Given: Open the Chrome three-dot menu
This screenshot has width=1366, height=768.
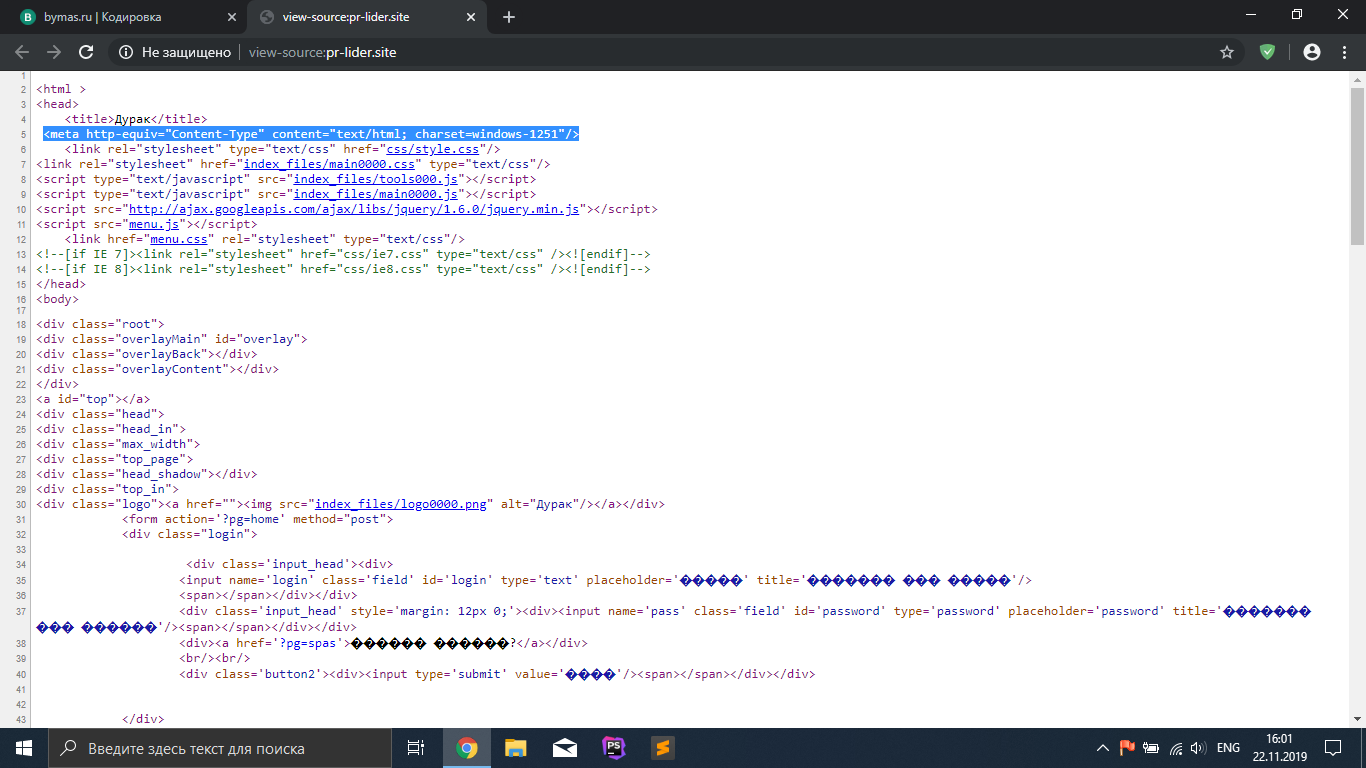Looking at the screenshot, I should 1345,52.
